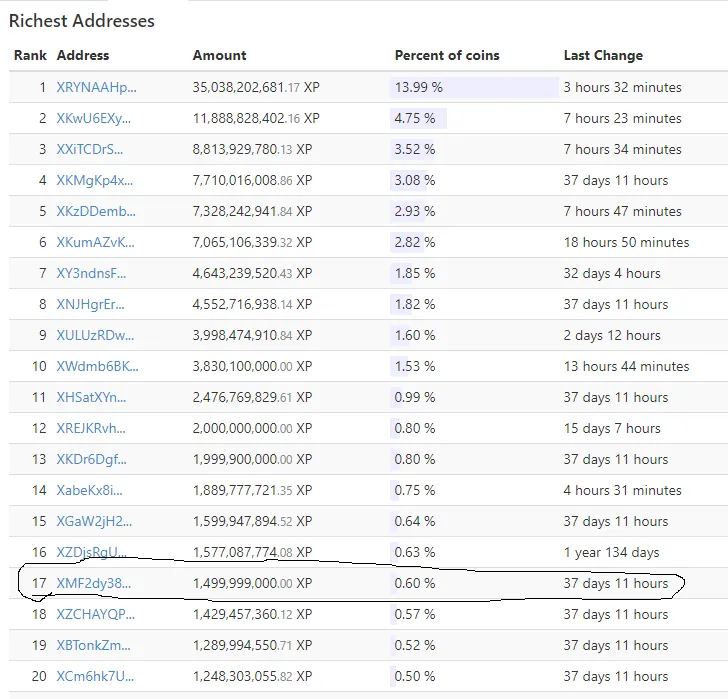Click the 3.08 % percent cell
Screen dimensions: 728x699
tap(415, 180)
